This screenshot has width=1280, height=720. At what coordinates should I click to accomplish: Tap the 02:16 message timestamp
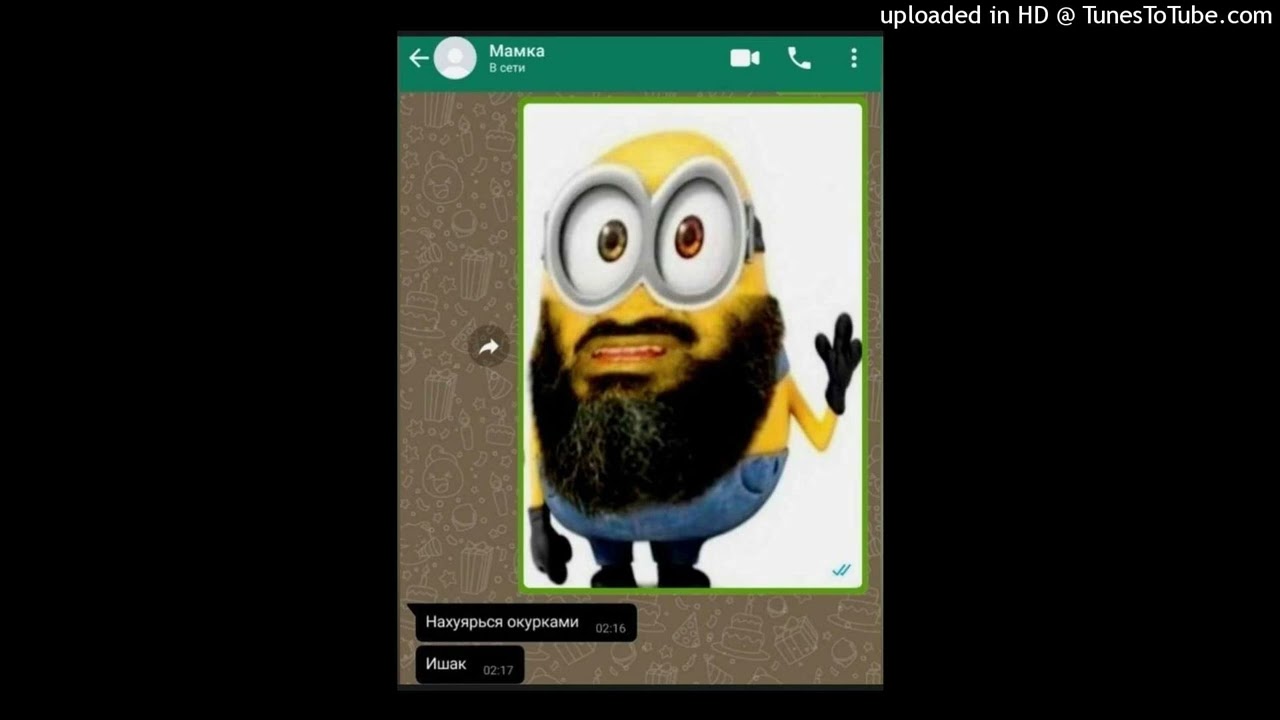click(611, 628)
